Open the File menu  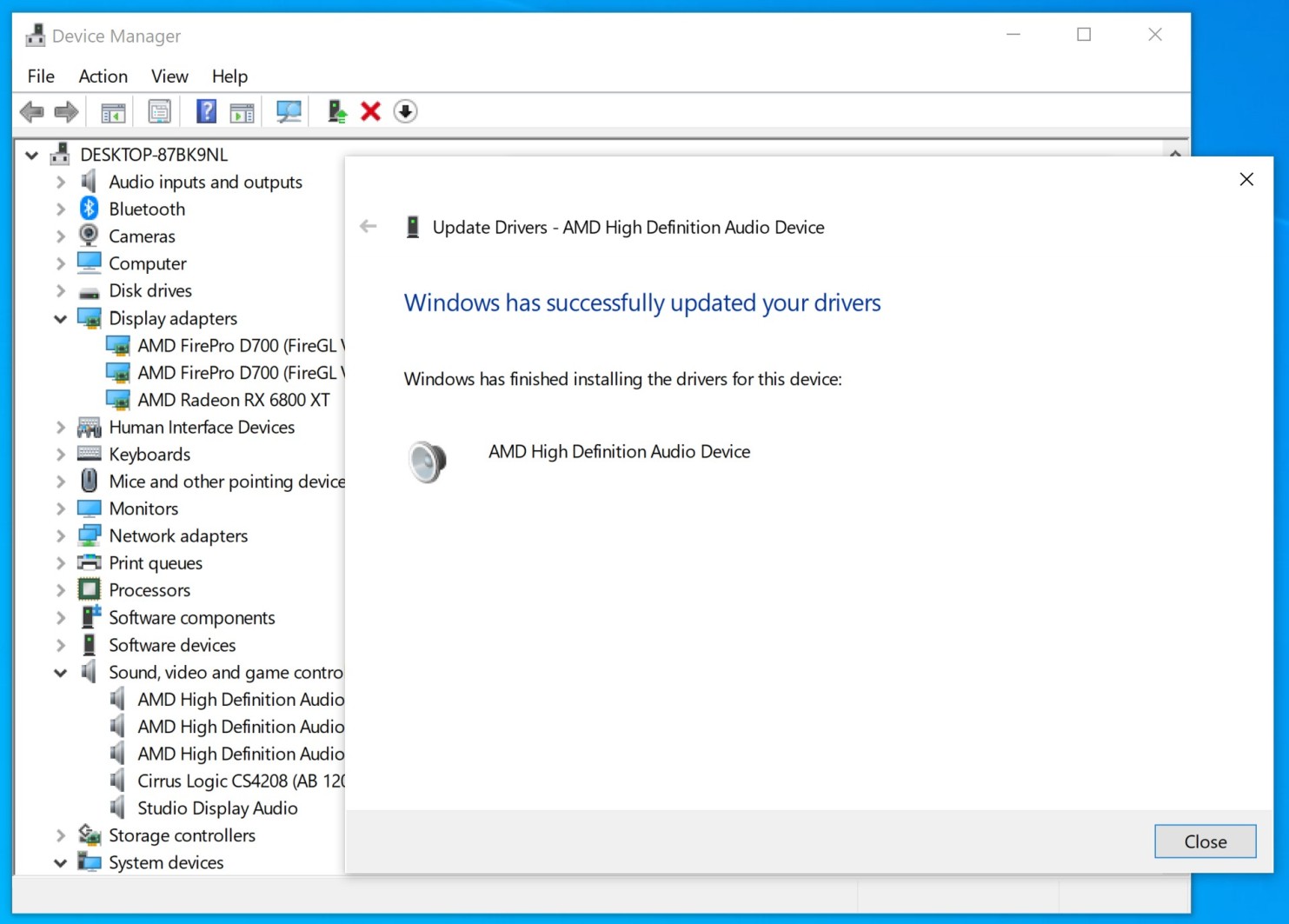(x=41, y=76)
